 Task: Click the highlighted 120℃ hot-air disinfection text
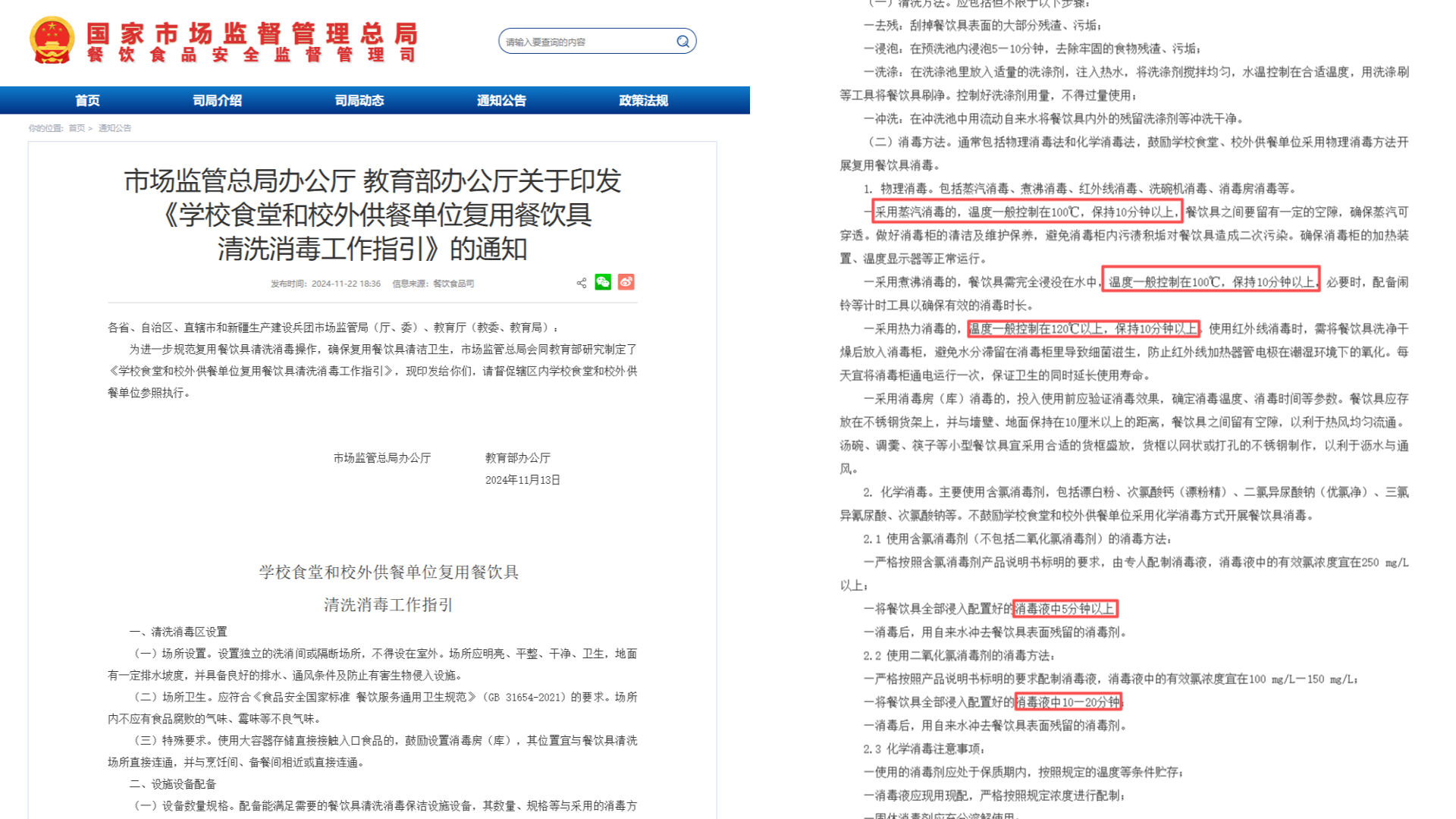1084,328
